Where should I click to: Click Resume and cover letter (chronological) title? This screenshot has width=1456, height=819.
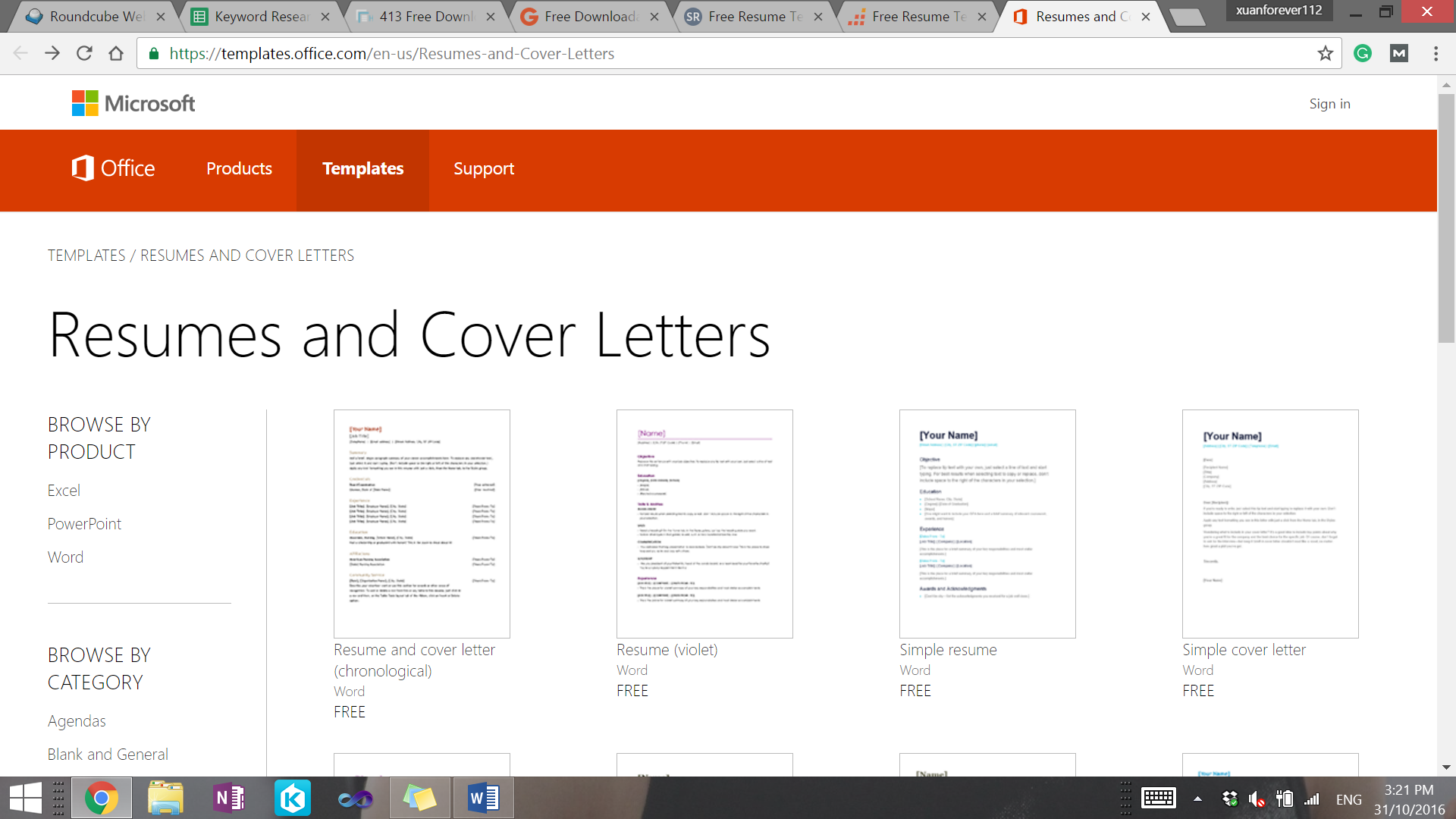414,661
